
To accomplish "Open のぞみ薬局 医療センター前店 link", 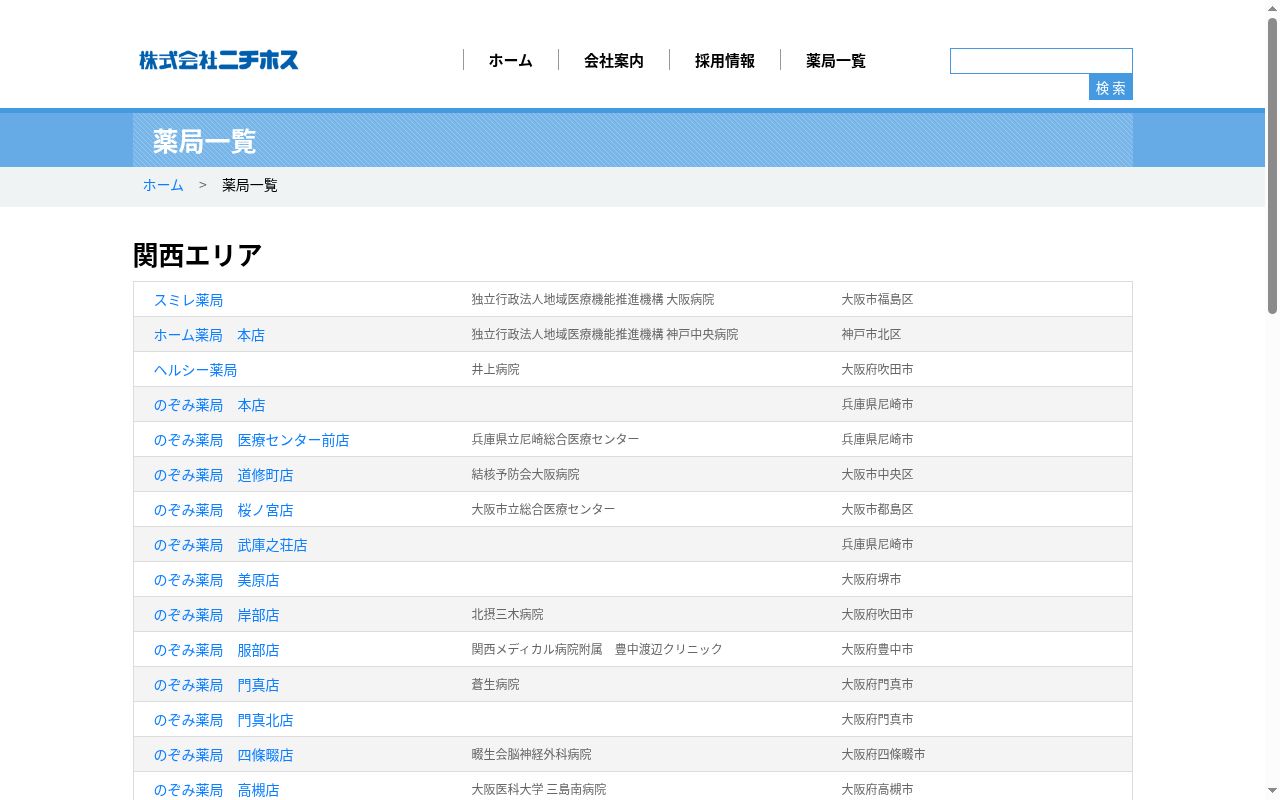I will click(x=251, y=440).
